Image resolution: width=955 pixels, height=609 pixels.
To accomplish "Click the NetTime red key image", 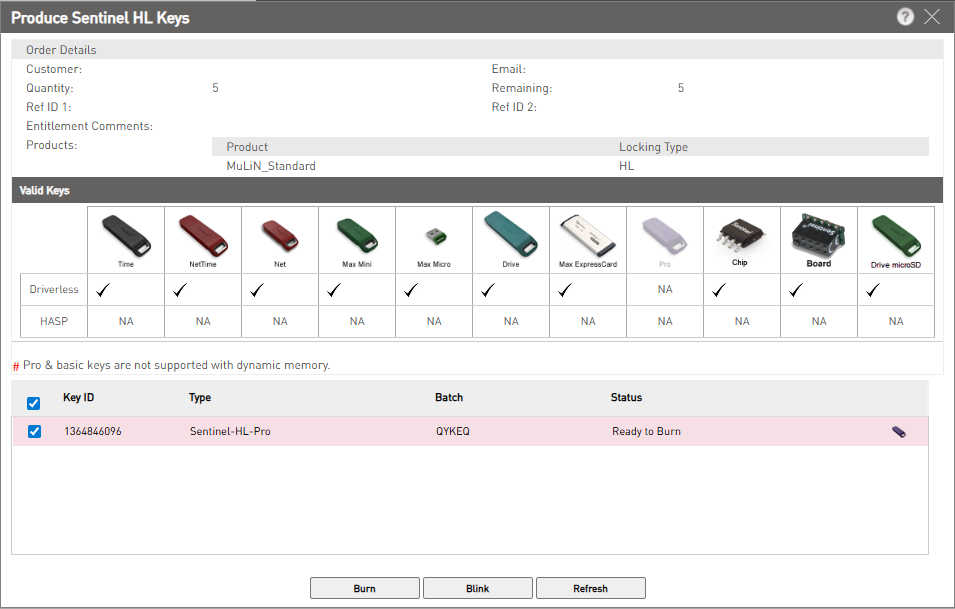I will [x=203, y=236].
